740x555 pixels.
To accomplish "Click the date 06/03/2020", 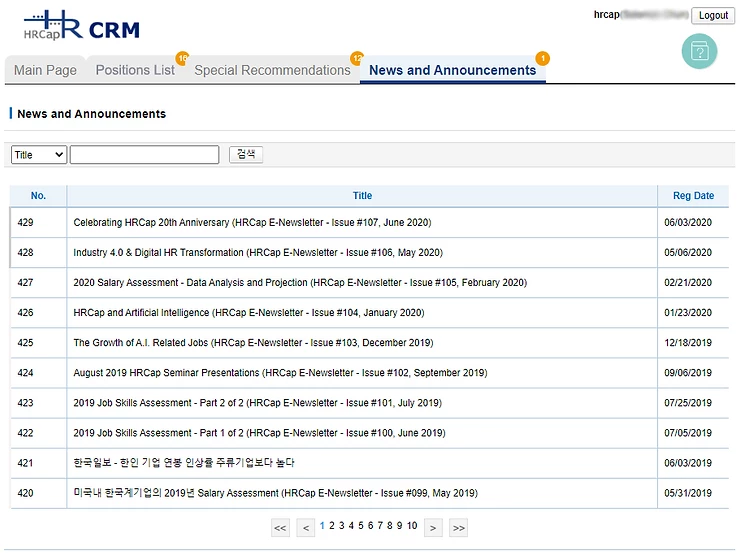I will click(688, 222).
